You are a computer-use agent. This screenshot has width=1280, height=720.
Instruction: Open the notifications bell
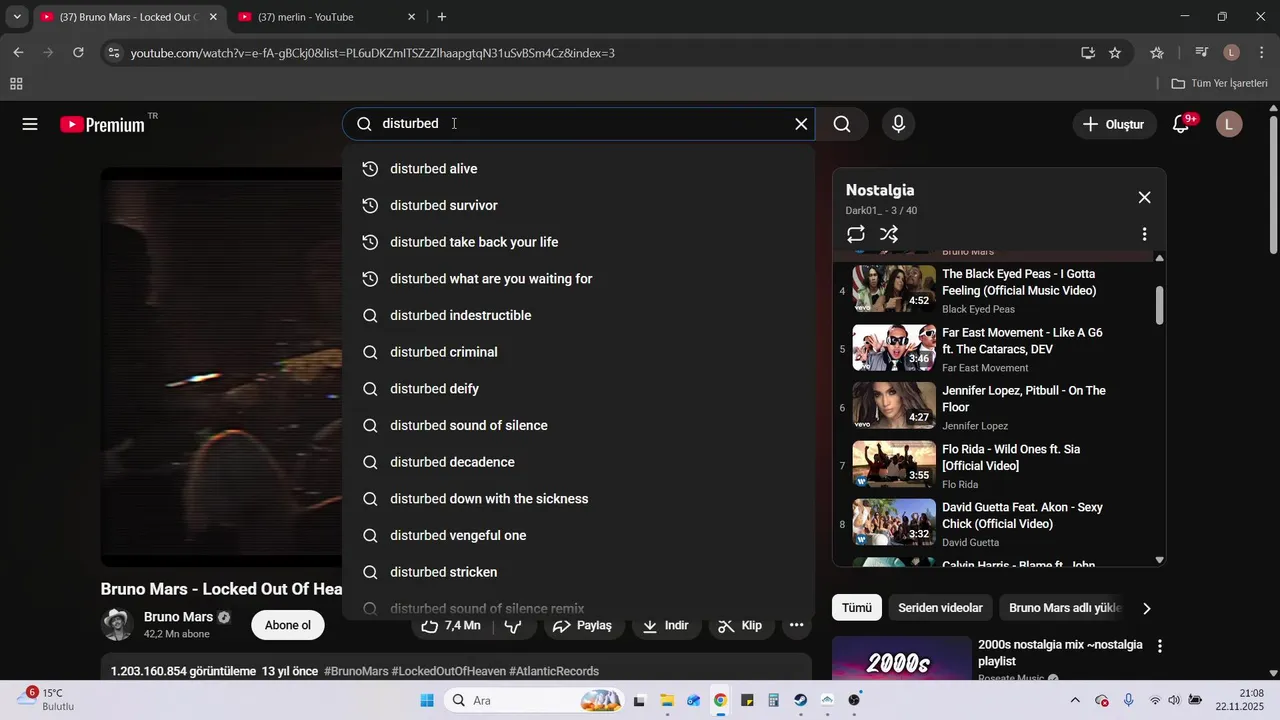(x=1181, y=124)
